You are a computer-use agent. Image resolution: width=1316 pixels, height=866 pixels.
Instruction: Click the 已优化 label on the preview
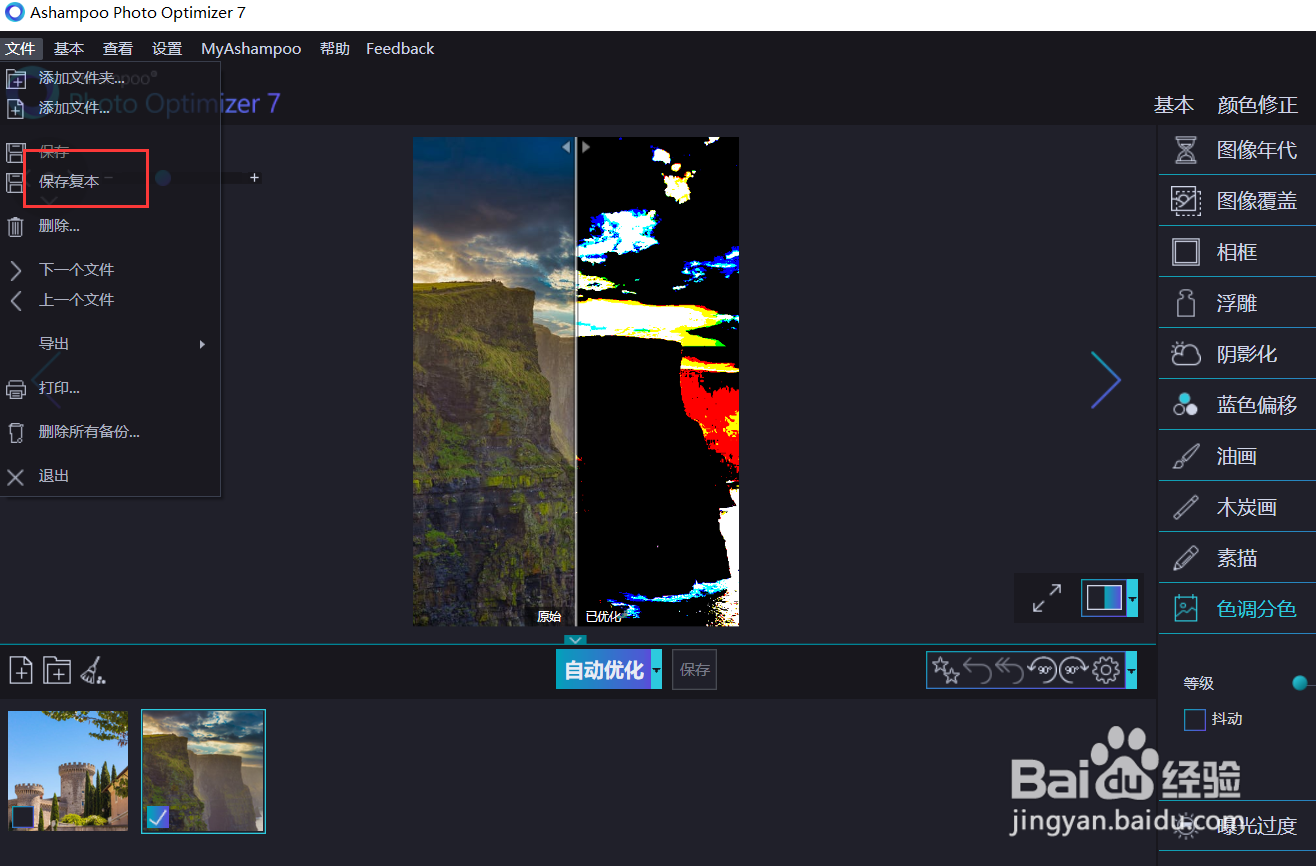click(603, 616)
